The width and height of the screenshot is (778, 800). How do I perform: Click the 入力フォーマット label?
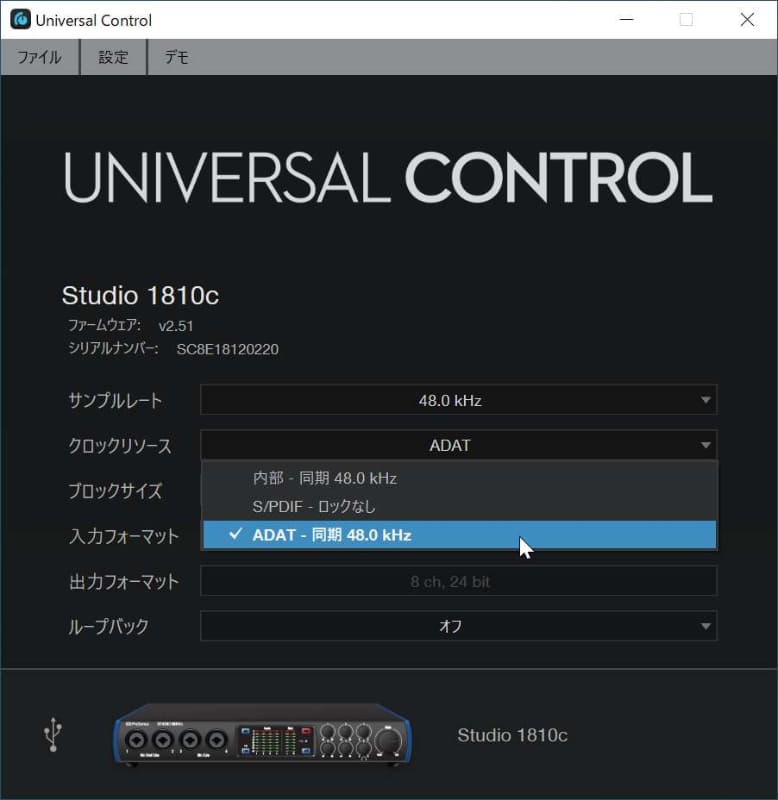coord(124,536)
